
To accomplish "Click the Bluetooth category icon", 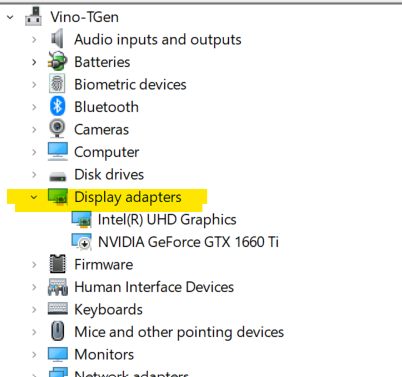I will (x=57, y=107).
